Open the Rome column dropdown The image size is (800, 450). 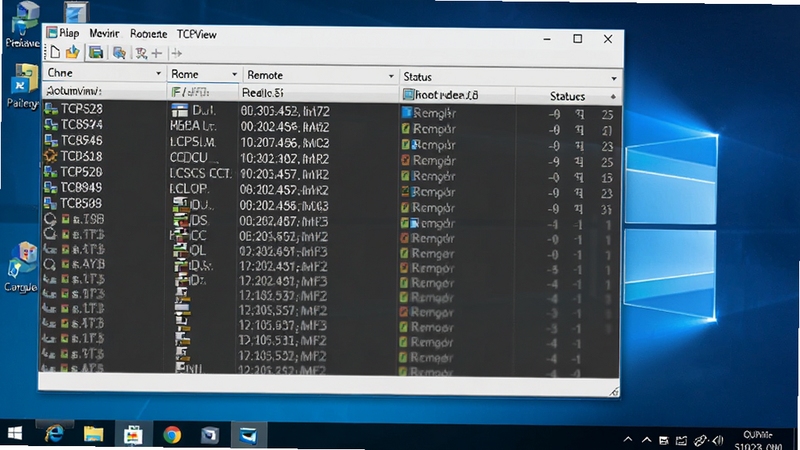coord(235,74)
